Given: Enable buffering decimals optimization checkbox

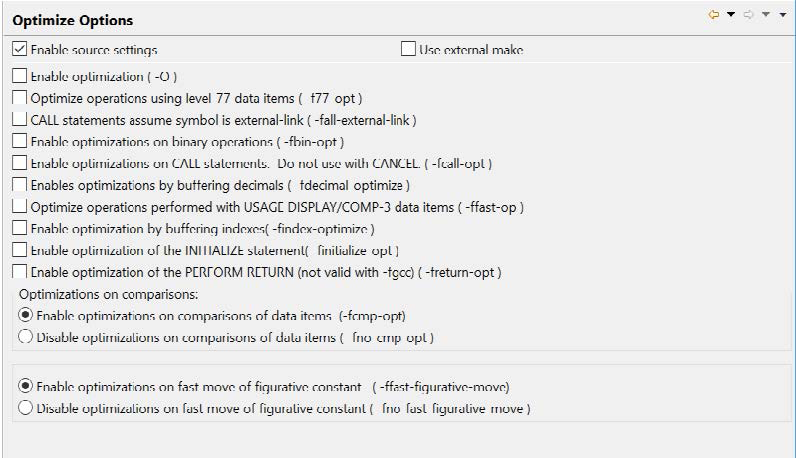Looking at the screenshot, I should [20, 185].
